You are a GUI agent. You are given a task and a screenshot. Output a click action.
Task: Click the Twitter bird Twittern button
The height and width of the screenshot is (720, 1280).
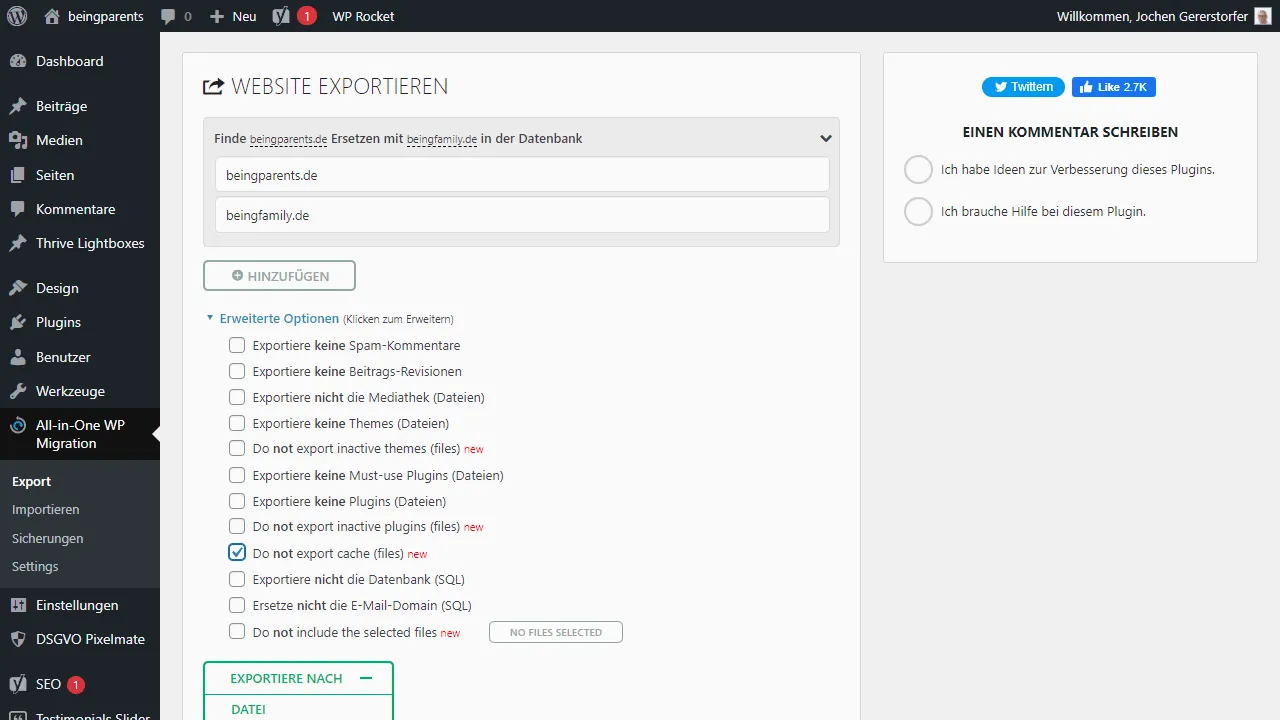[1023, 87]
